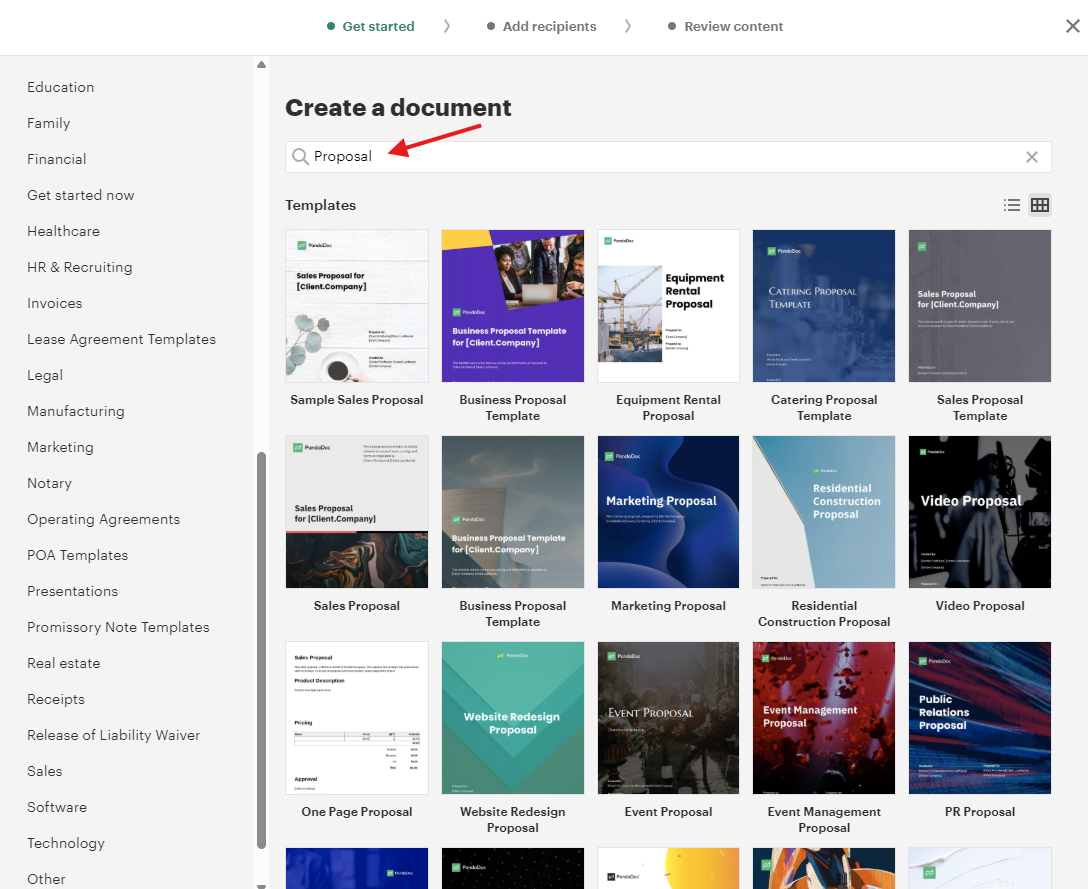Open the POA Templates category
Screen dimensions: 1088x889
78,555
